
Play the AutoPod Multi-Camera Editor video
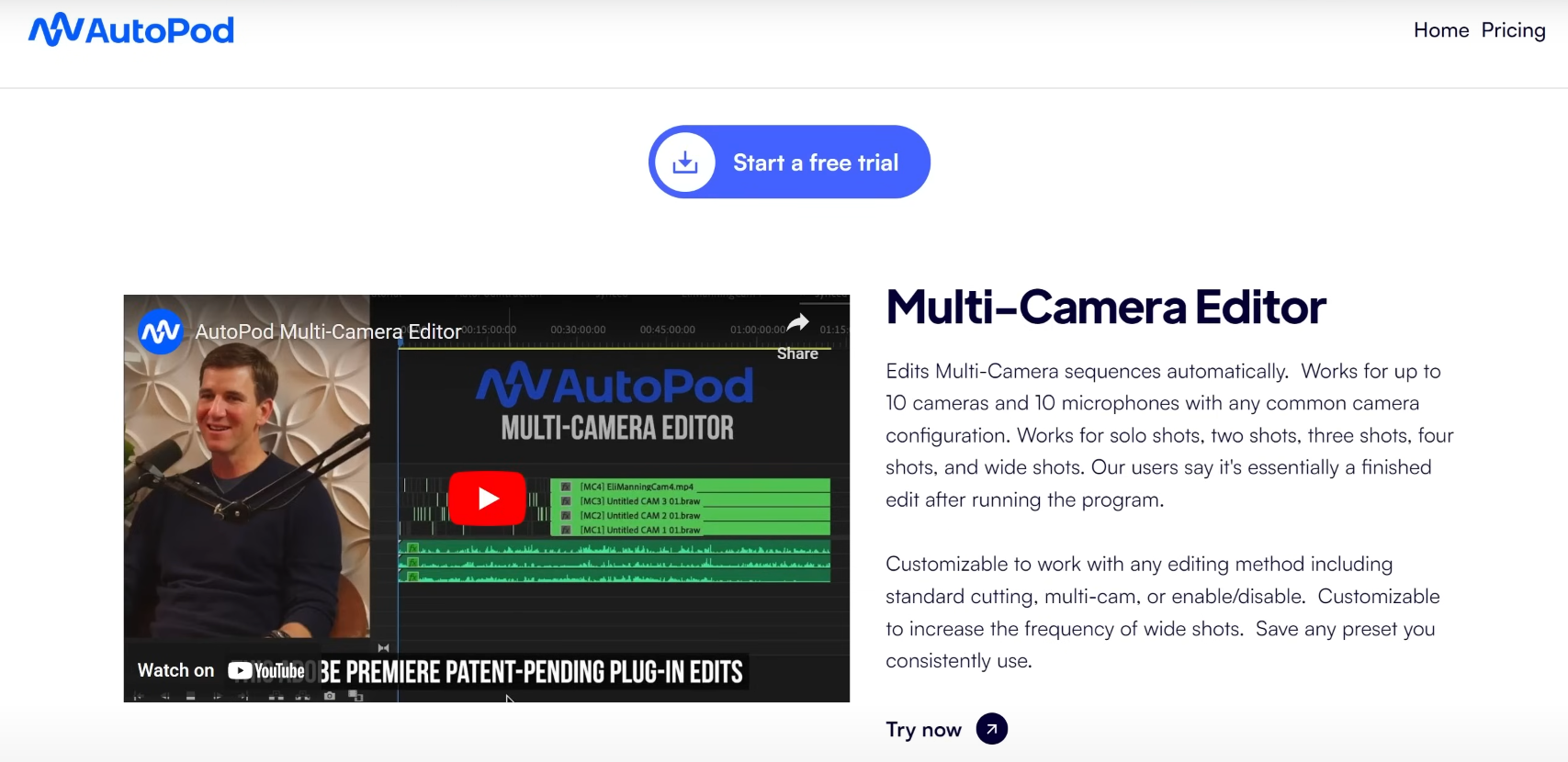pyautogui.click(x=487, y=499)
